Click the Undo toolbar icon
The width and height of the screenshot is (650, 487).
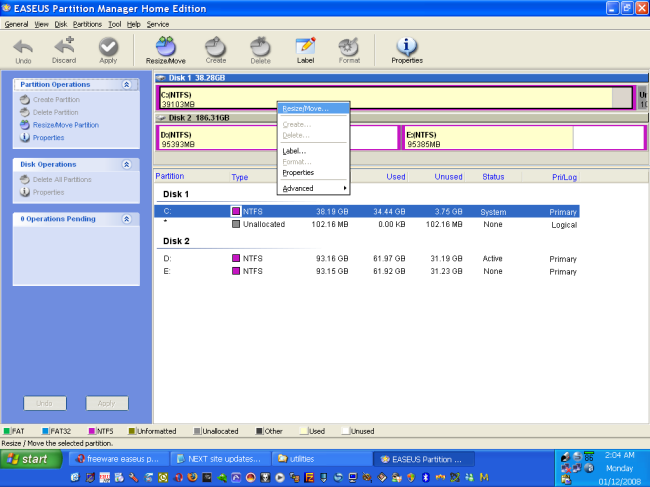23,51
